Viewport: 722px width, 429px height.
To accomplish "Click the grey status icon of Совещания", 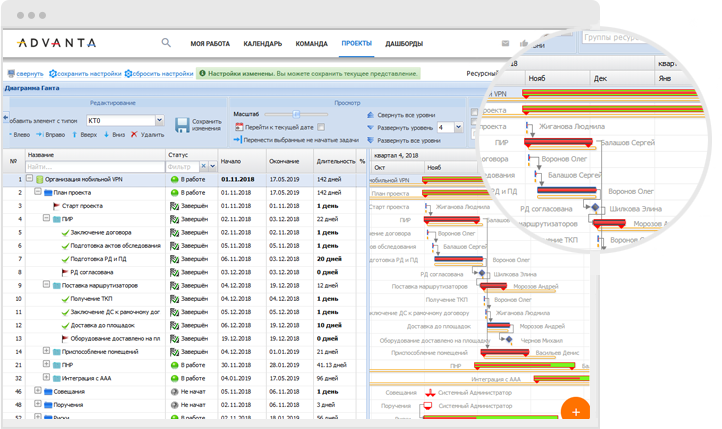I will pyautogui.click(x=175, y=392).
